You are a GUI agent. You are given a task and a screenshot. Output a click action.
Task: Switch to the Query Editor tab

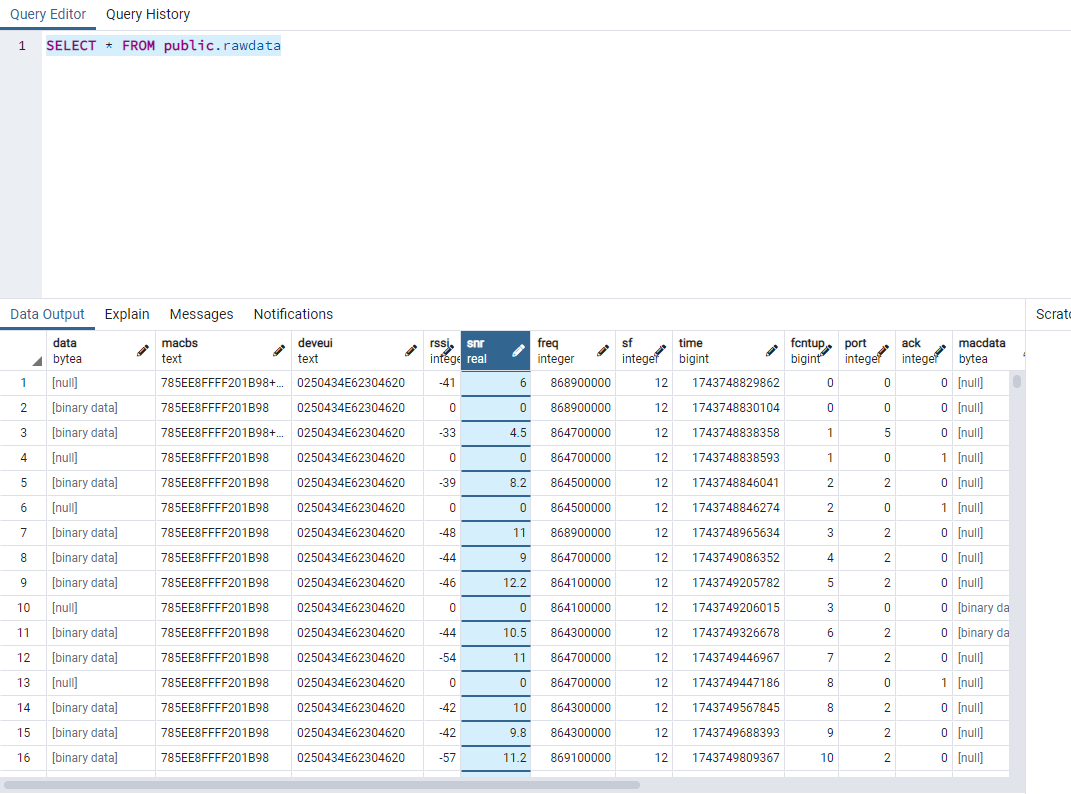48,14
